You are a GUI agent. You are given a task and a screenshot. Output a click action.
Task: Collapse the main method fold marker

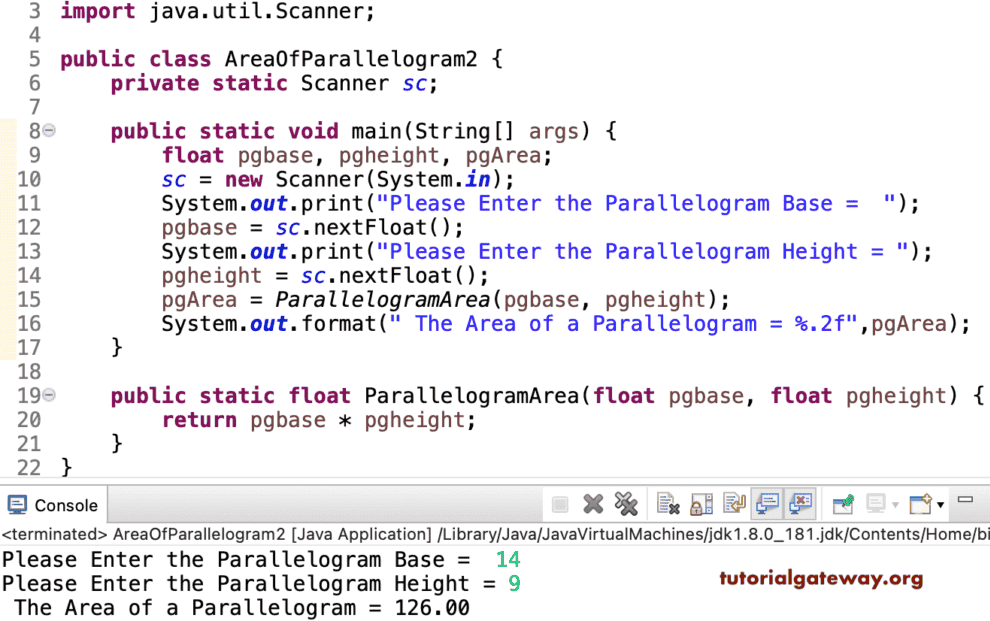[50, 130]
